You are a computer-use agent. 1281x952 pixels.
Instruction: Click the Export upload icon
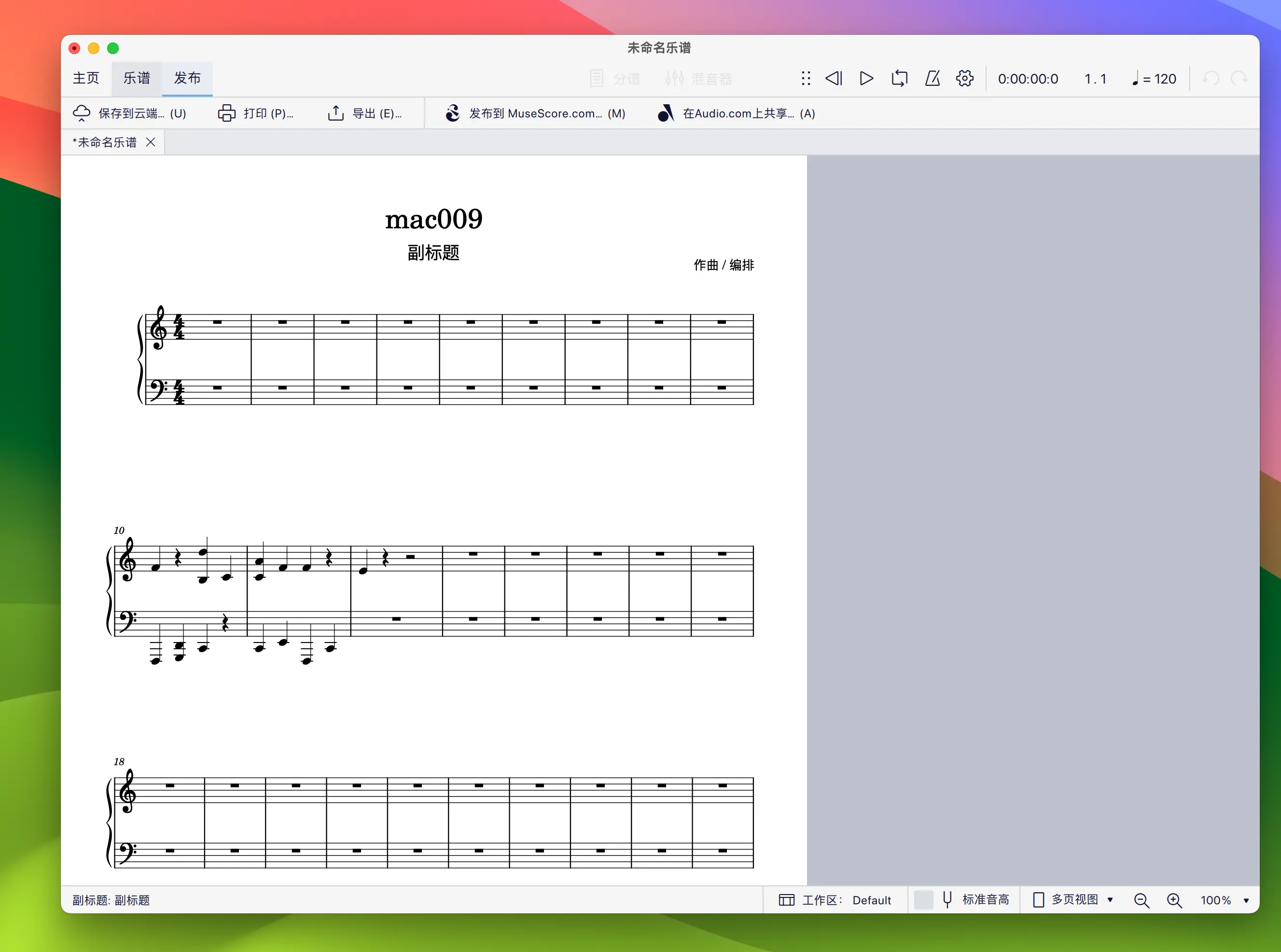point(336,113)
